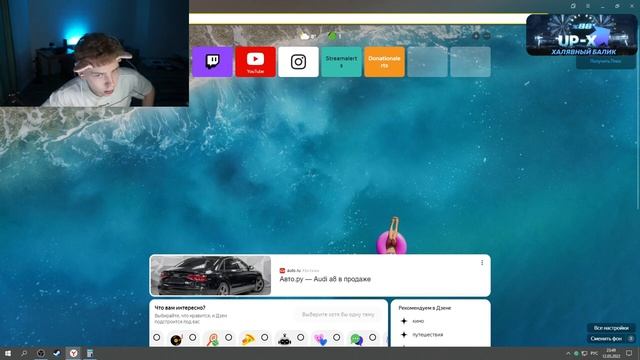Open the Streamalerts tile
640x360 pixels.
341,62
